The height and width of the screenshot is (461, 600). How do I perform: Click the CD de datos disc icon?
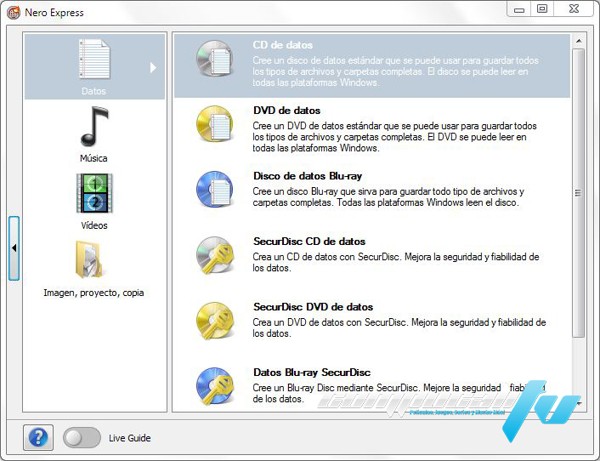tap(215, 59)
